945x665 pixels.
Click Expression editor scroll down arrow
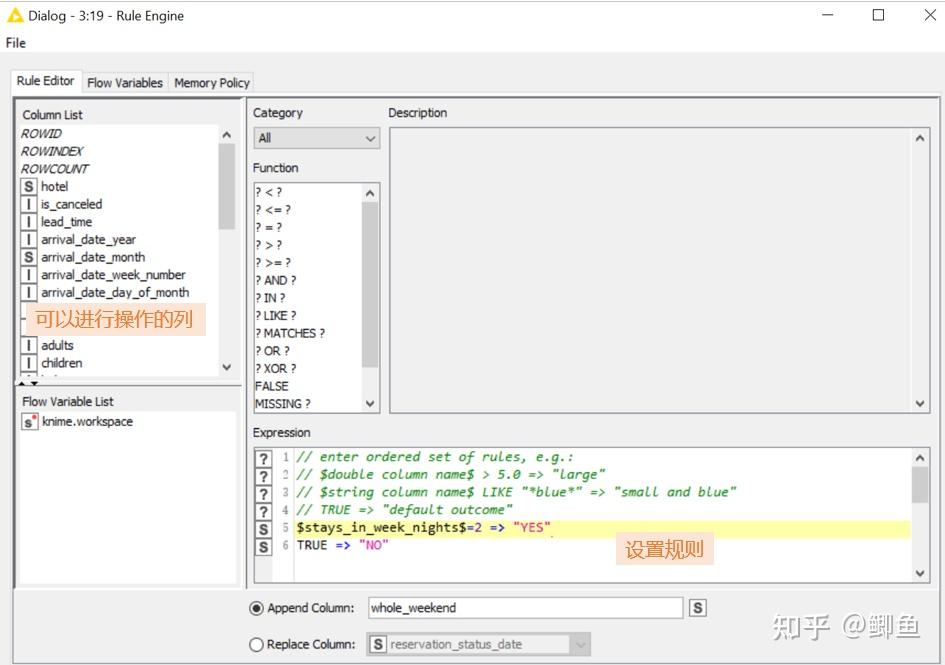click(x=920, y=573)
